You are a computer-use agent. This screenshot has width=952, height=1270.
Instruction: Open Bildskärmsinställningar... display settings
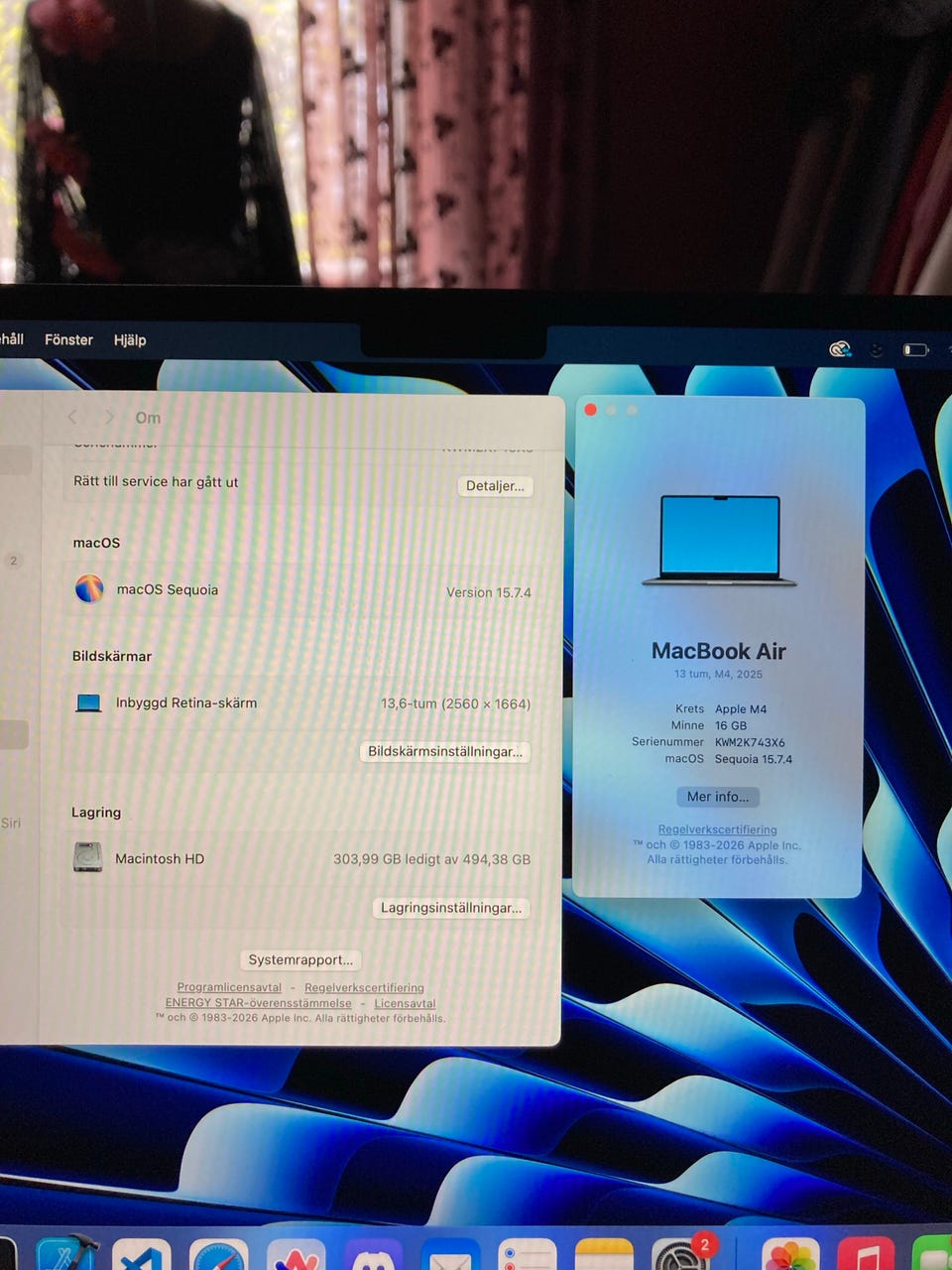(x=444, y=751)
